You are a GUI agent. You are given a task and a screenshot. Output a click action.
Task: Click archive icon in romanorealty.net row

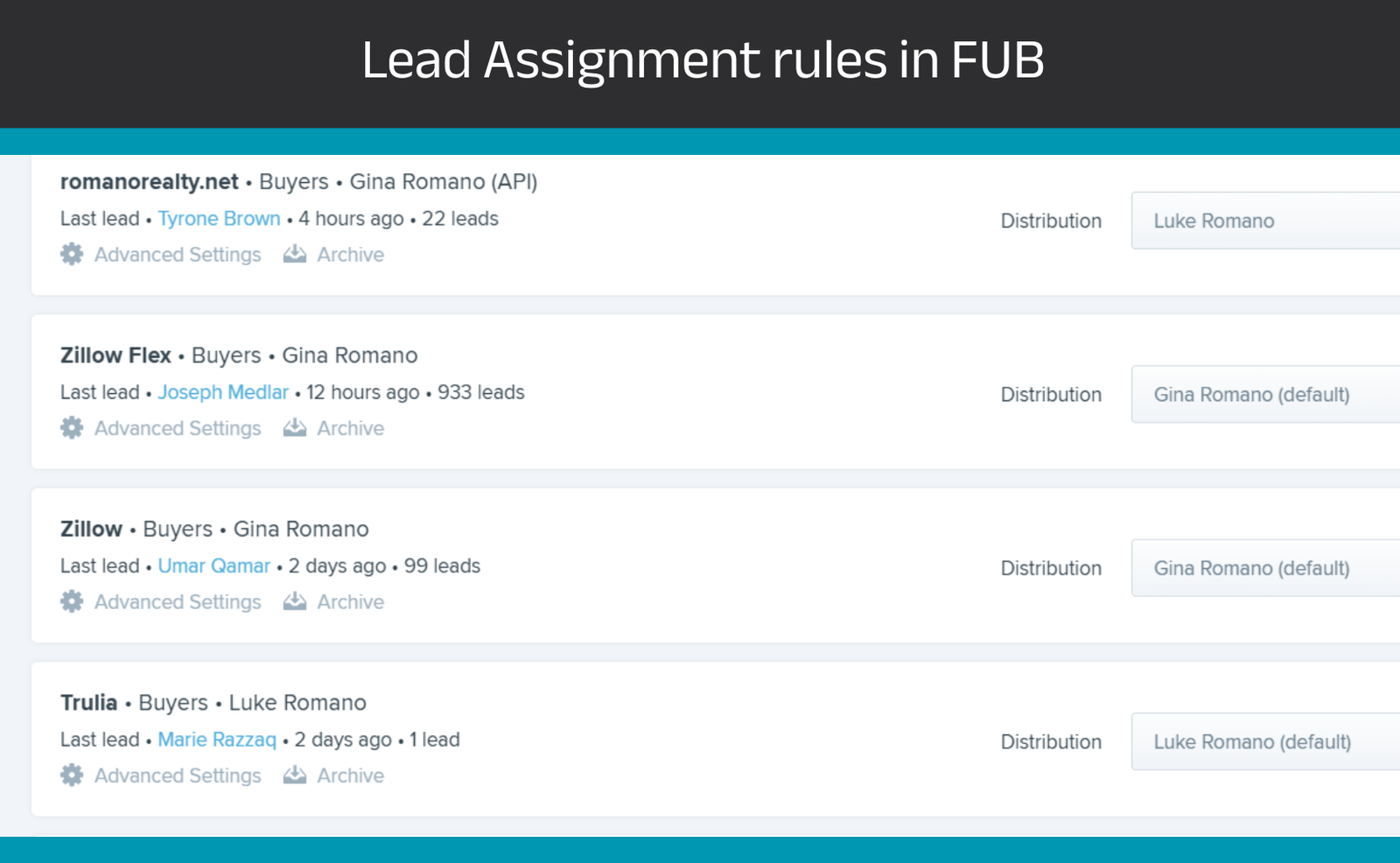295,255
